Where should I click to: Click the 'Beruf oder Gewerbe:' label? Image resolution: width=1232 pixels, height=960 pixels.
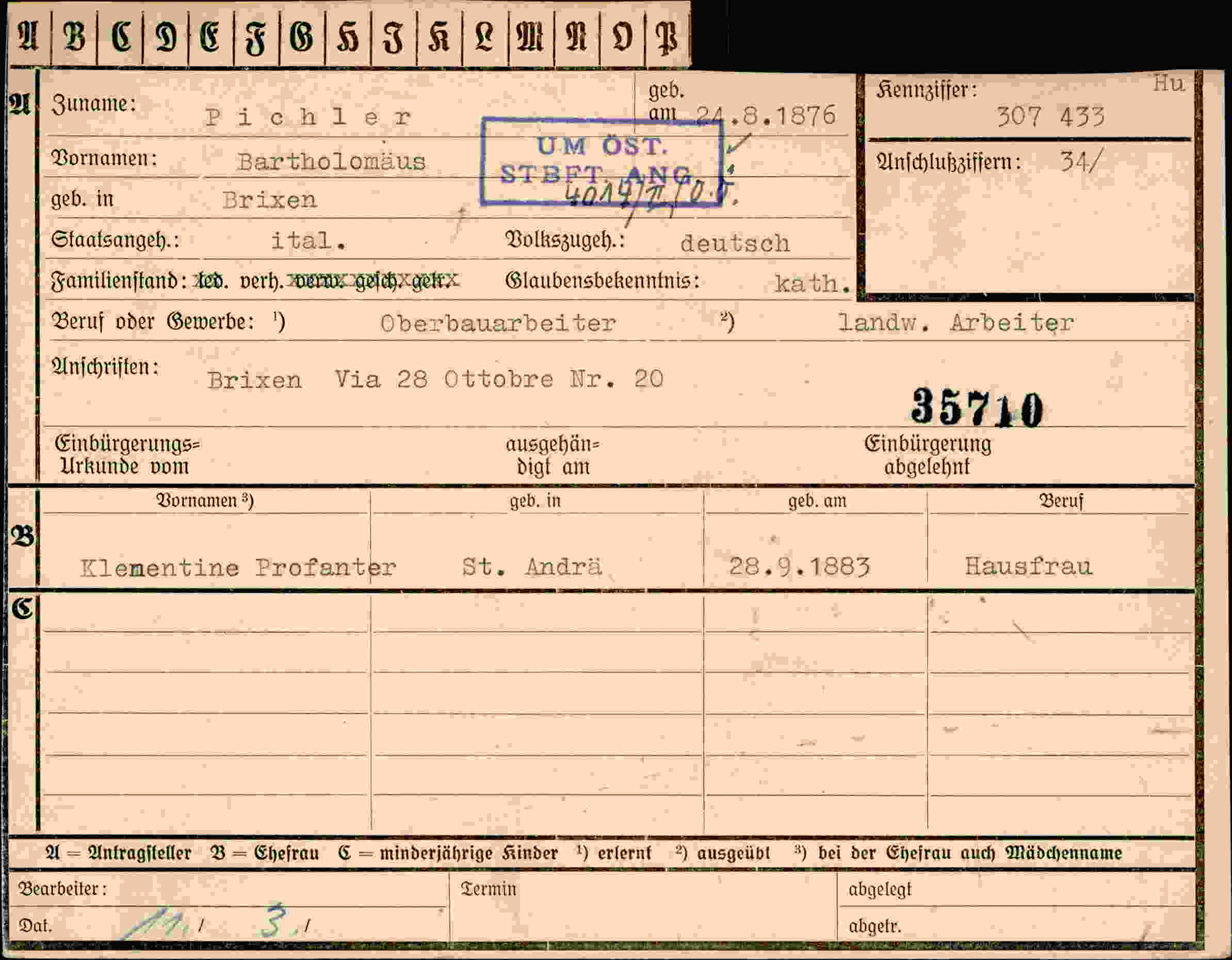[x=153, y=322]
